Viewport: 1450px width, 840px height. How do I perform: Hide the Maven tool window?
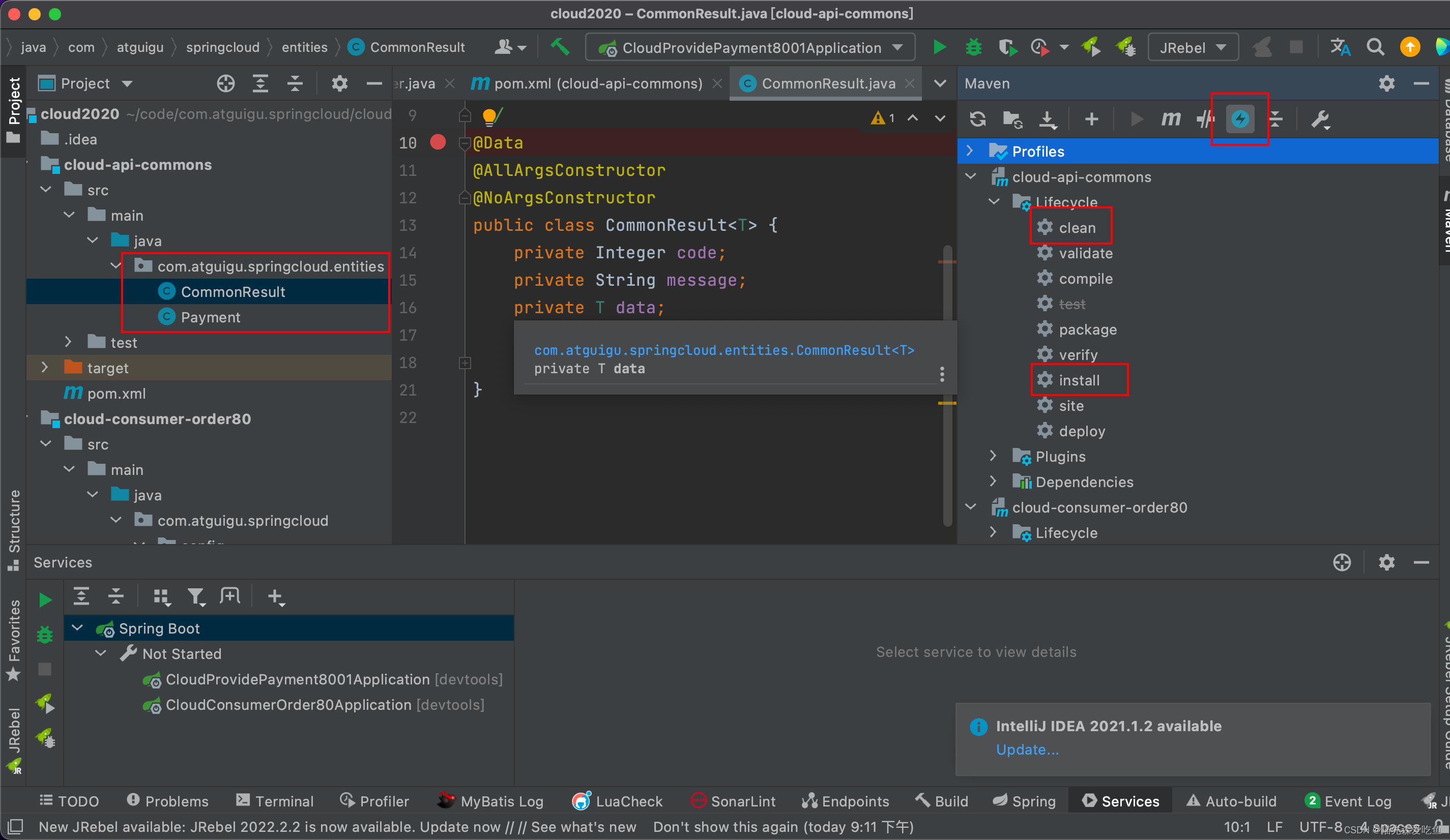pos(1421,83)
